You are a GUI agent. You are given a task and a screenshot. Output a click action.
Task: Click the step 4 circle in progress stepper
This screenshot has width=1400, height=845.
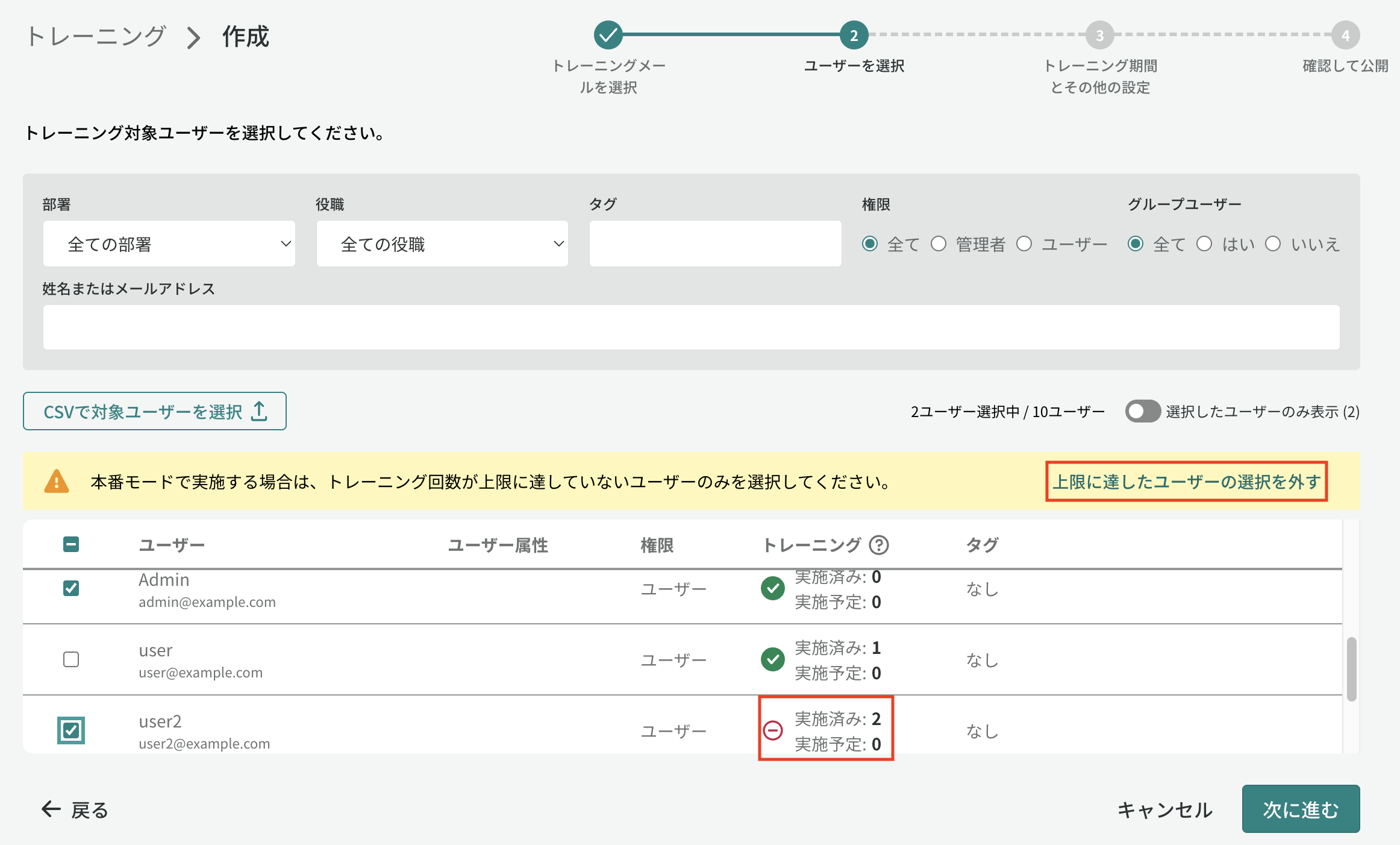pyautogui.click(x=1345, y=36)
